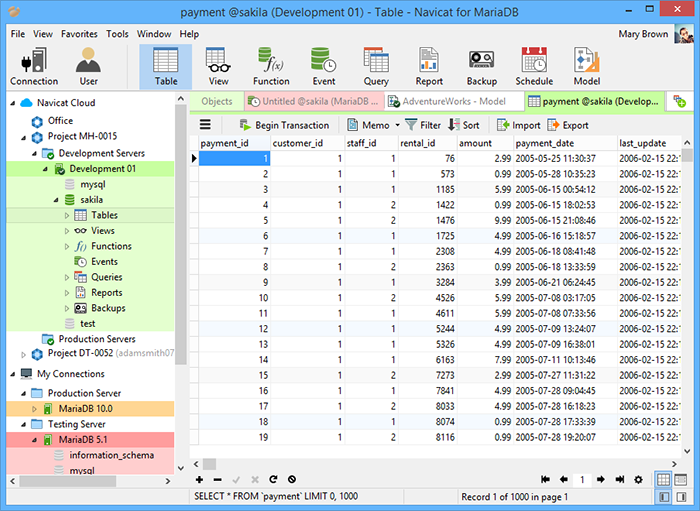Stop loading with the stop icon

[292, 479]
